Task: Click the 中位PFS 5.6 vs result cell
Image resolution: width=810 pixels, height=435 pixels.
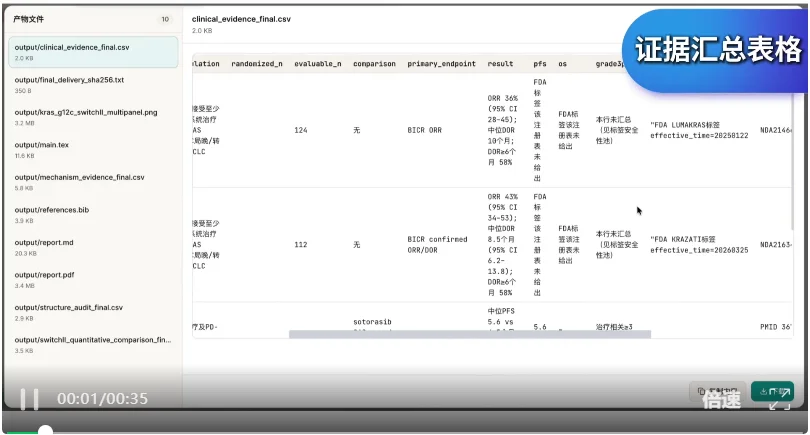Action: pyautogui.click(x=501, y=317)
